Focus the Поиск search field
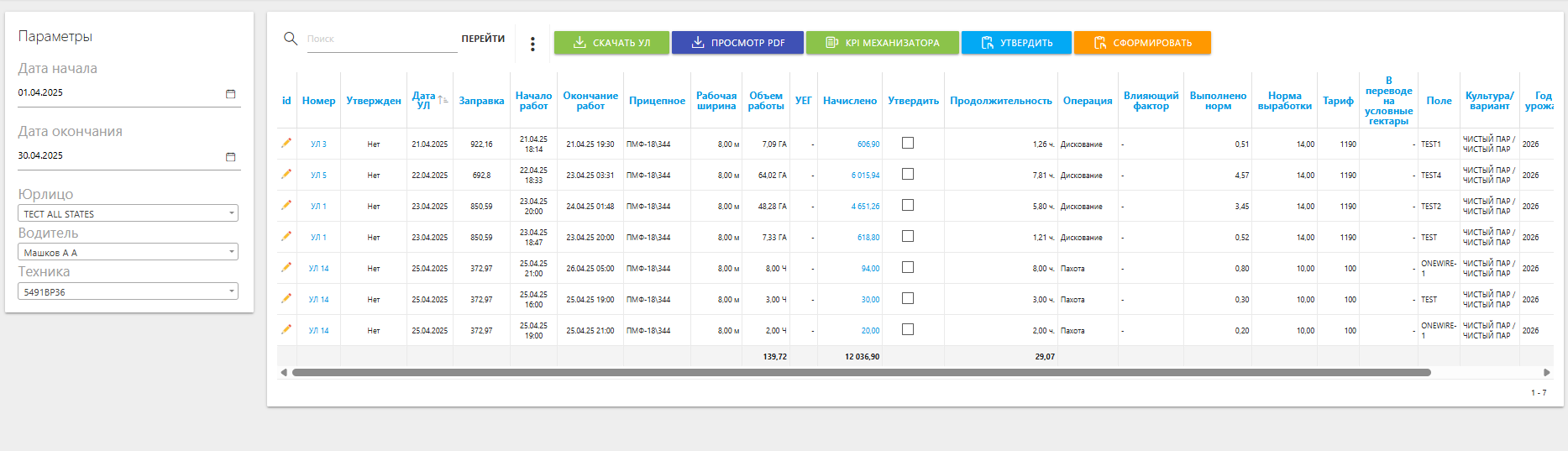 pos(381,39)
